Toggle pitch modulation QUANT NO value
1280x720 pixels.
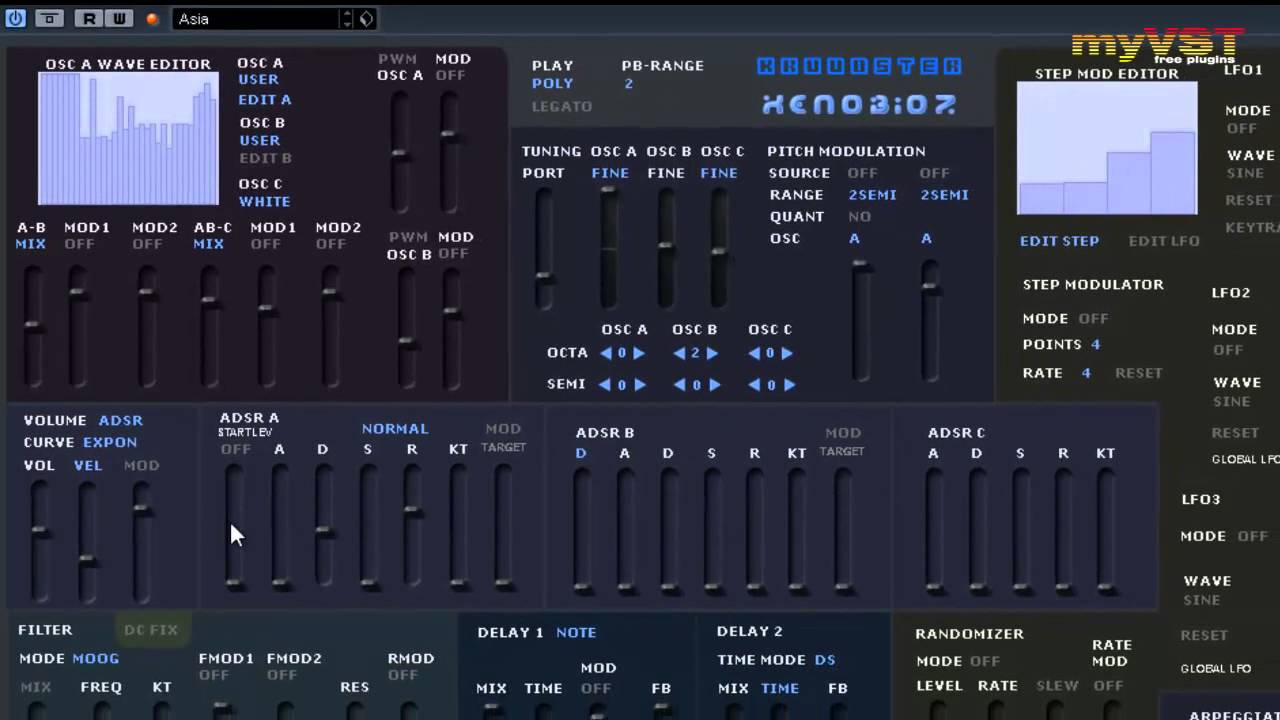(x=859, y=217)
